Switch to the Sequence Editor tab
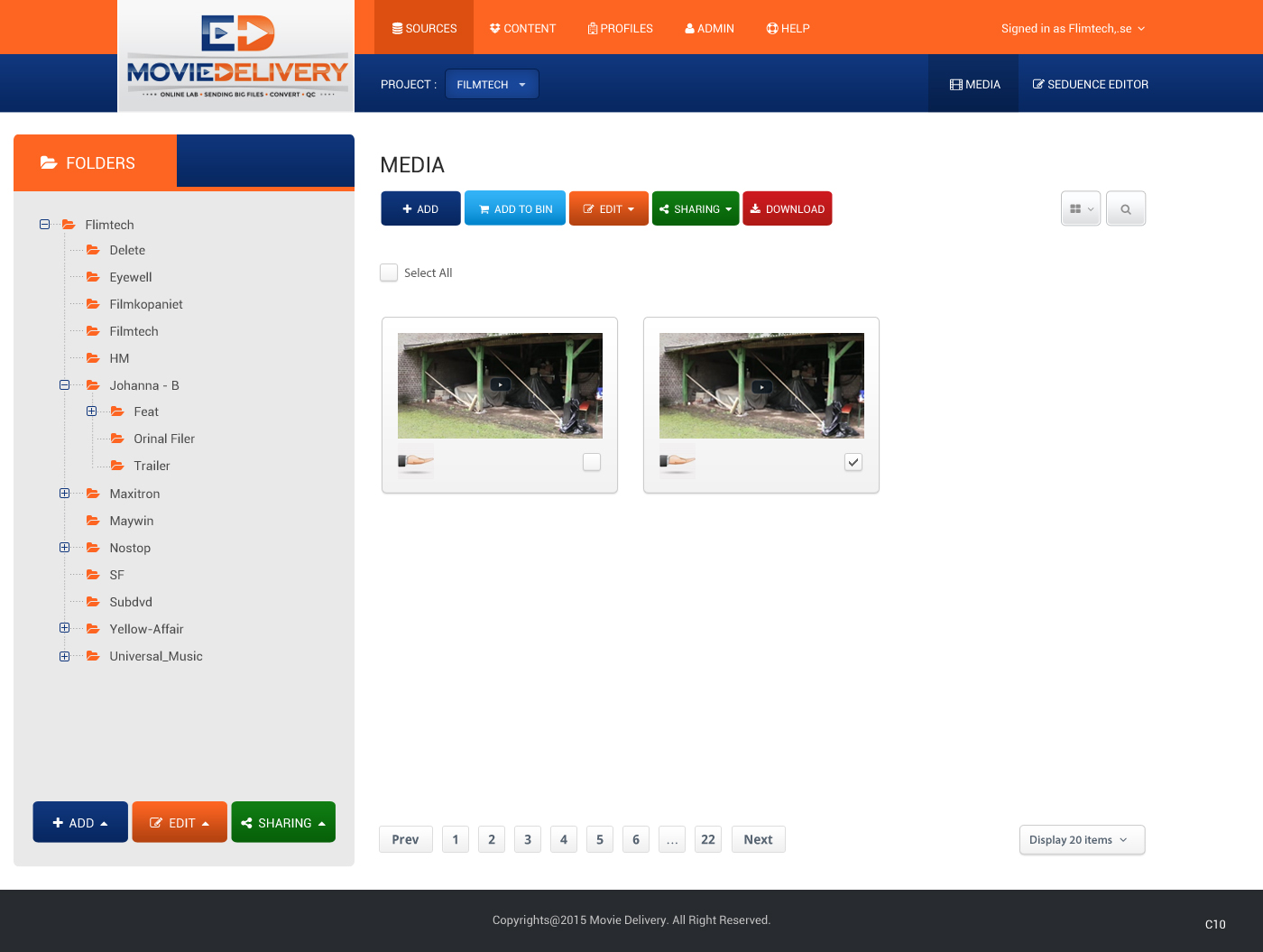Viewport: 1263px width, 952px height. click(1090, 84)
